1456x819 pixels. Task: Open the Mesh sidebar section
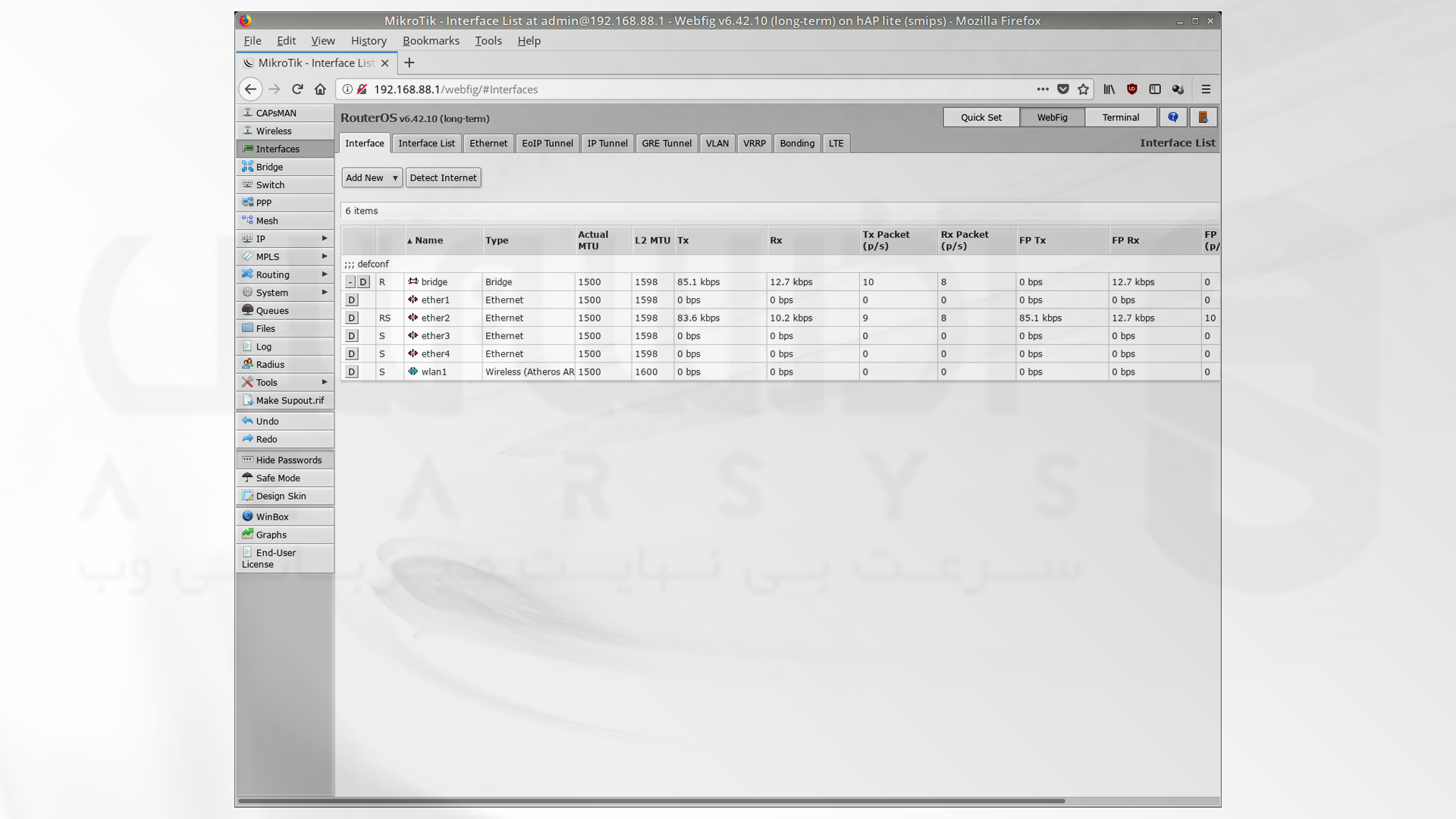284,221
